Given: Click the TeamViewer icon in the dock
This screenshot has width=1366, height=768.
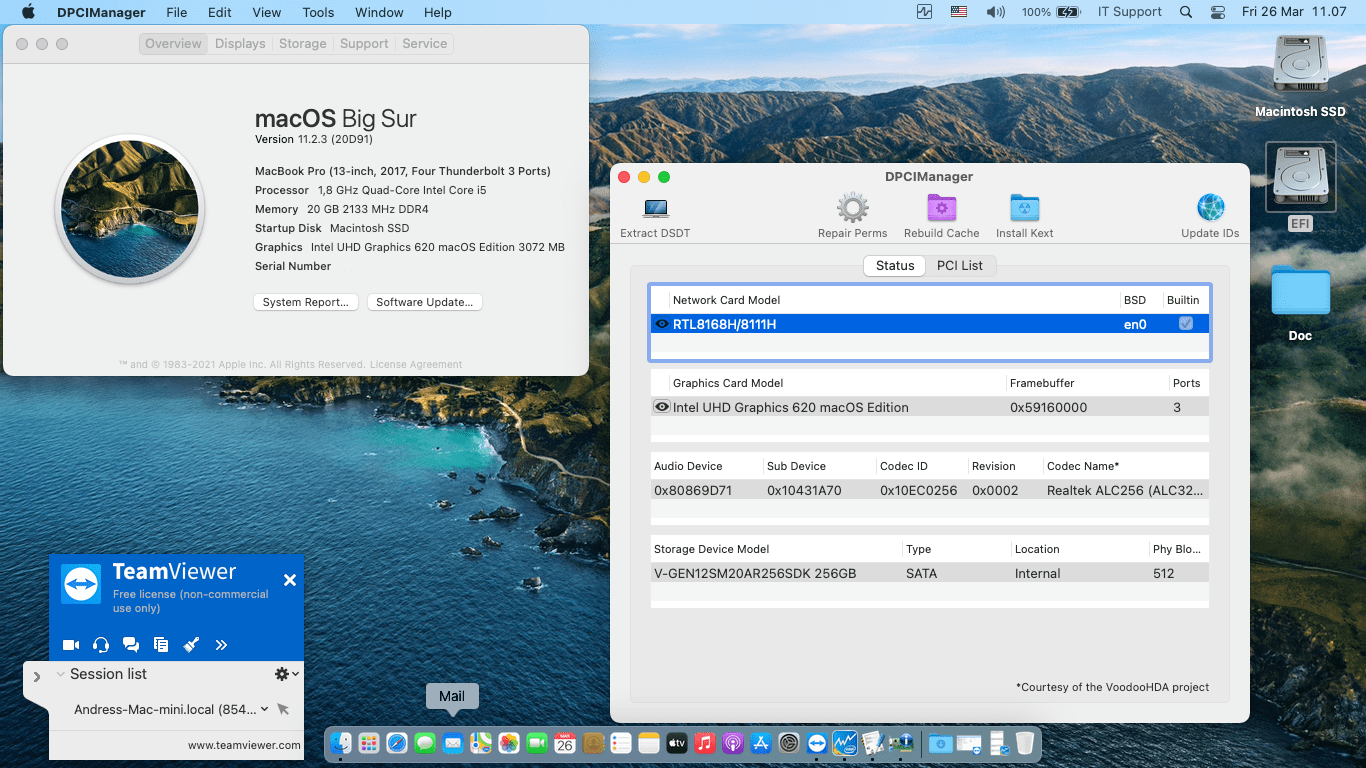Looking at the screenshot, I should (x=817, y=743).
